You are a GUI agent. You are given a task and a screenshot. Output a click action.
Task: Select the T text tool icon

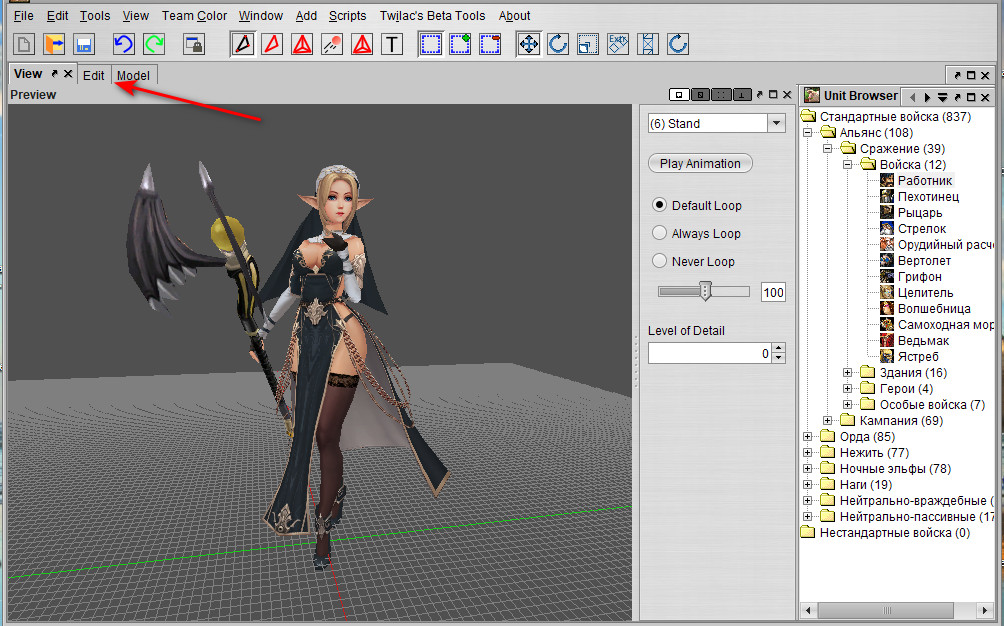(392, 44)
